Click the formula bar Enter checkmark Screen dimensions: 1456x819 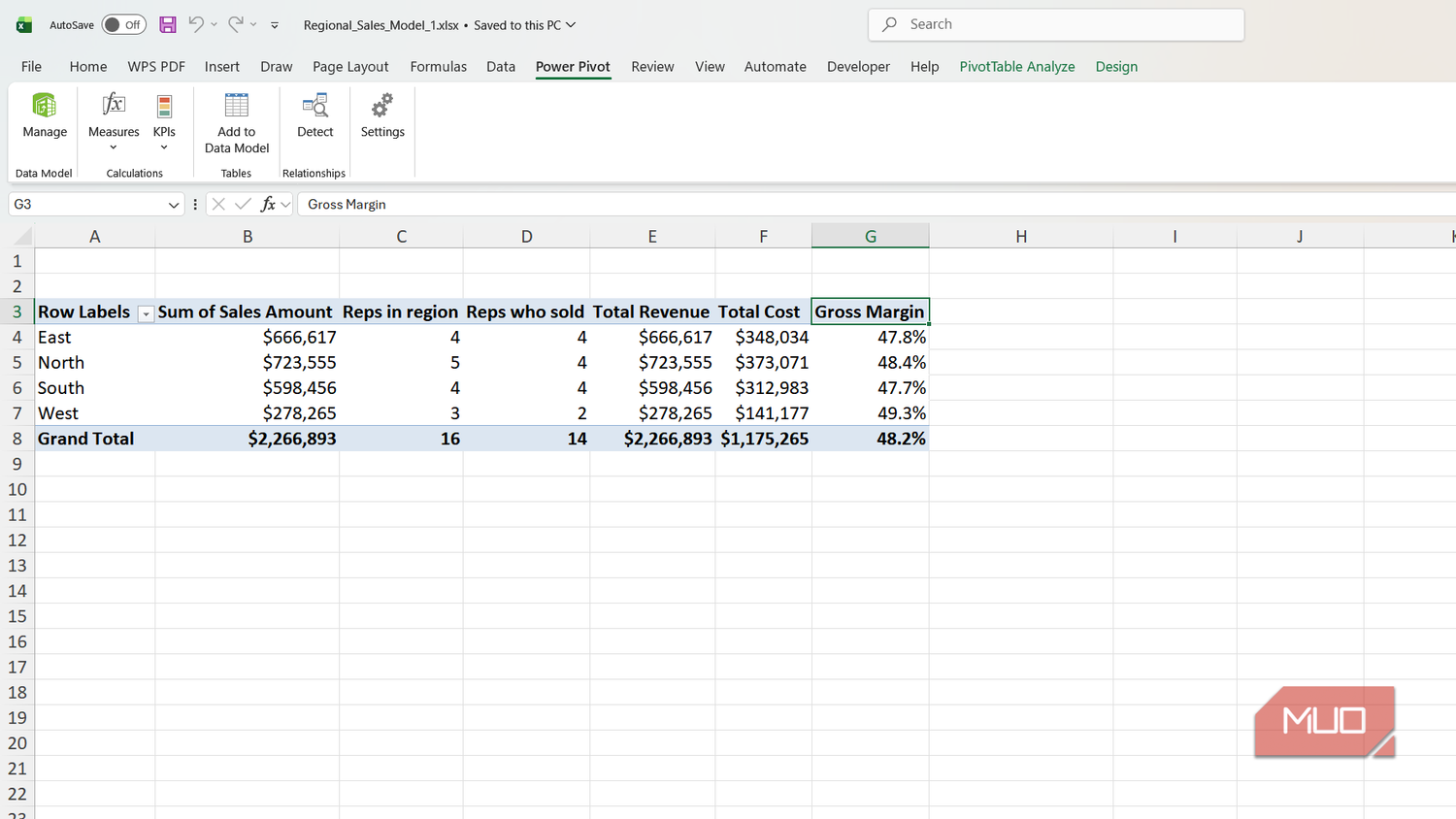click(243, 204)
